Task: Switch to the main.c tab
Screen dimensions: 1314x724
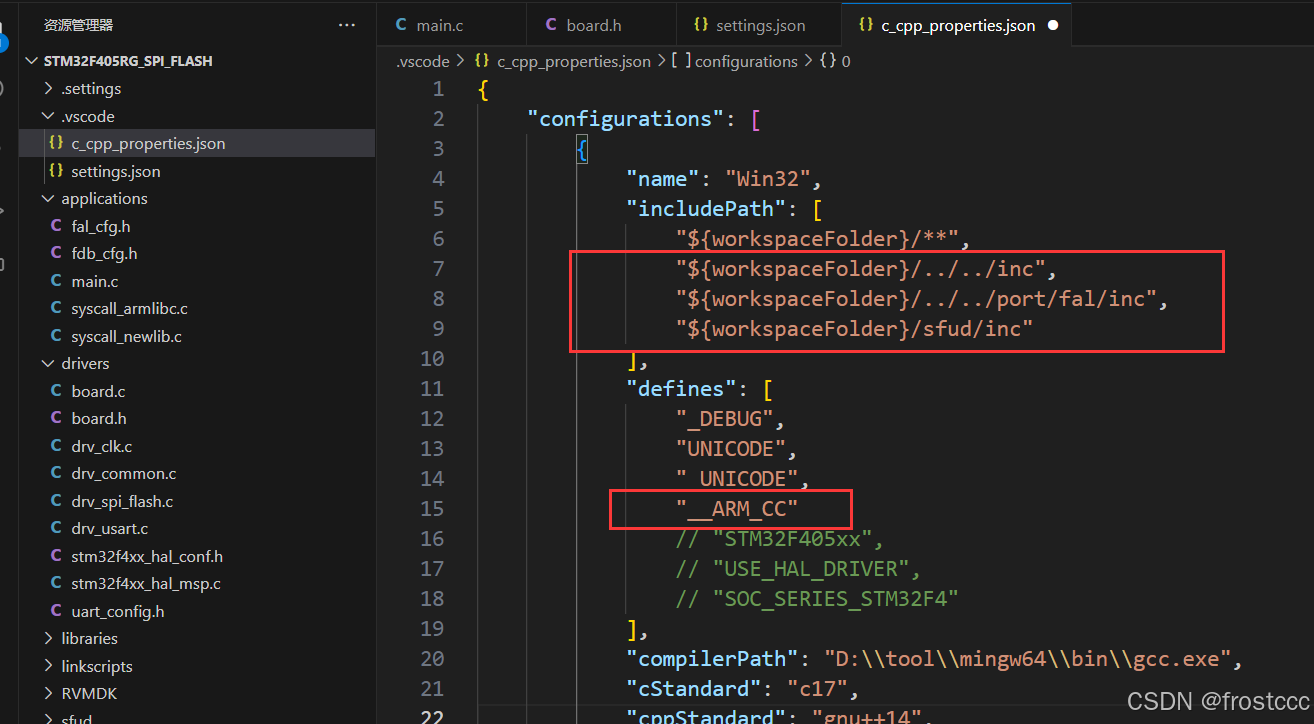Action: click(440, 24)
